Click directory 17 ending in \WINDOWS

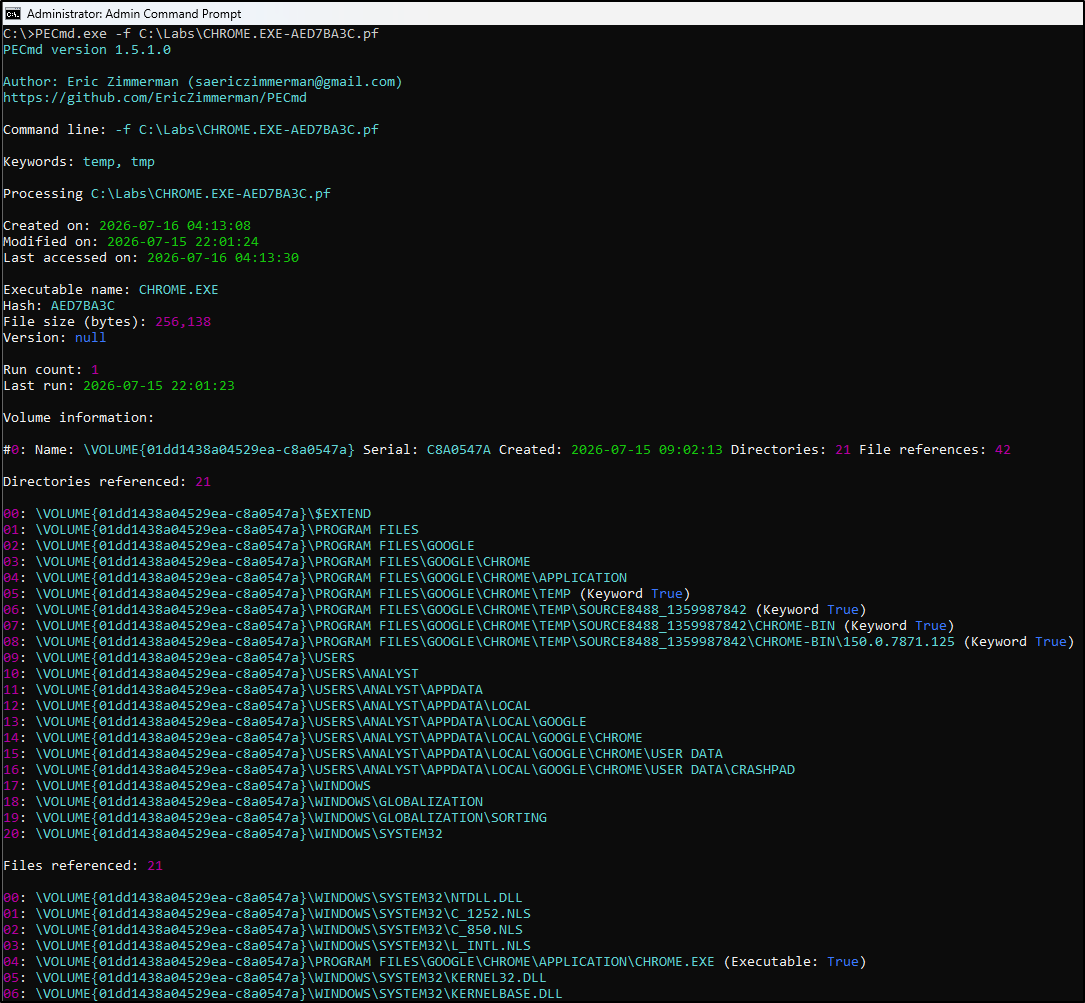click(x=187, y=786)
